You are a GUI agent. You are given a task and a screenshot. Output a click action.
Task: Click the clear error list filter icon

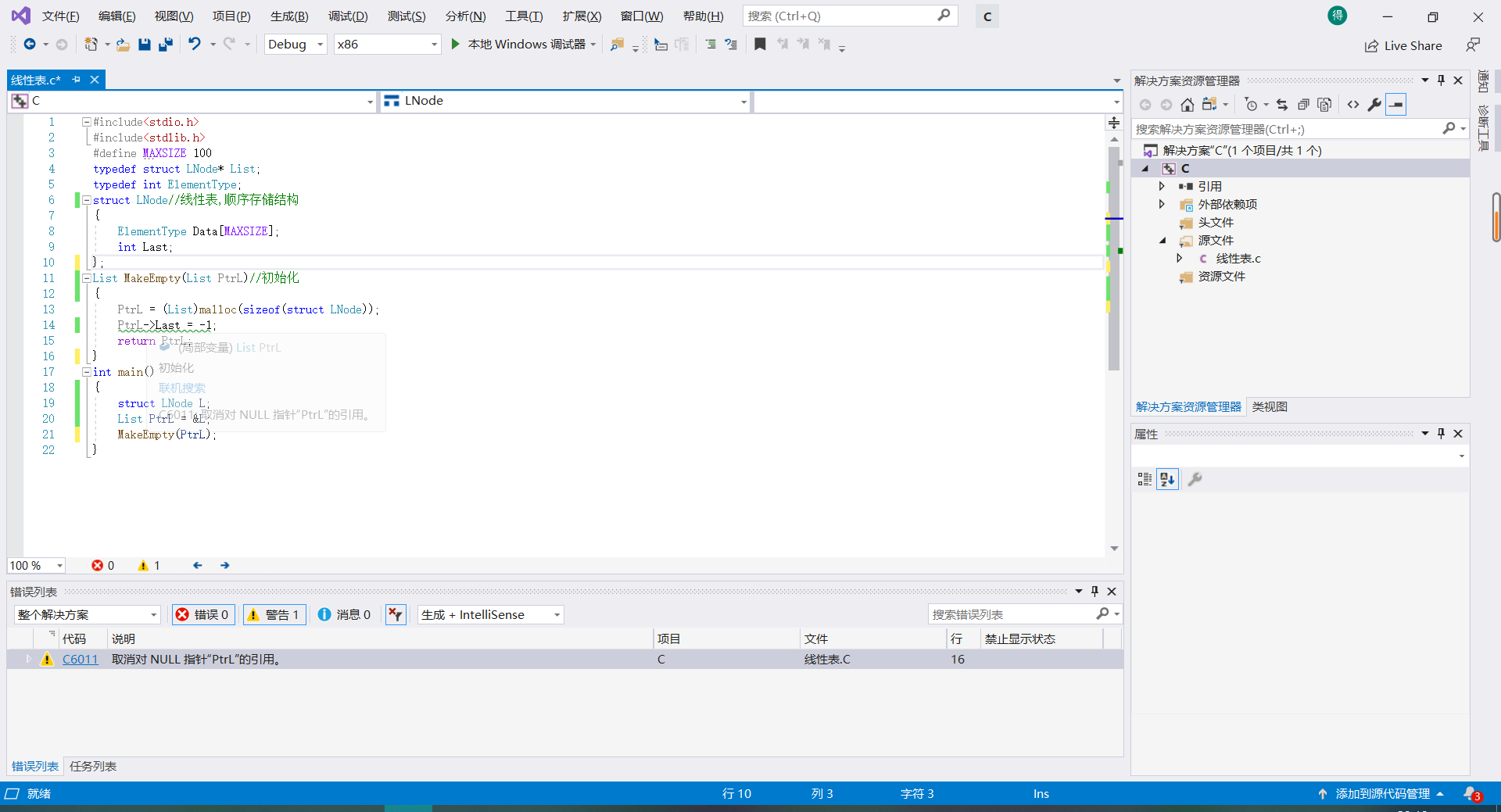[396, 615]
